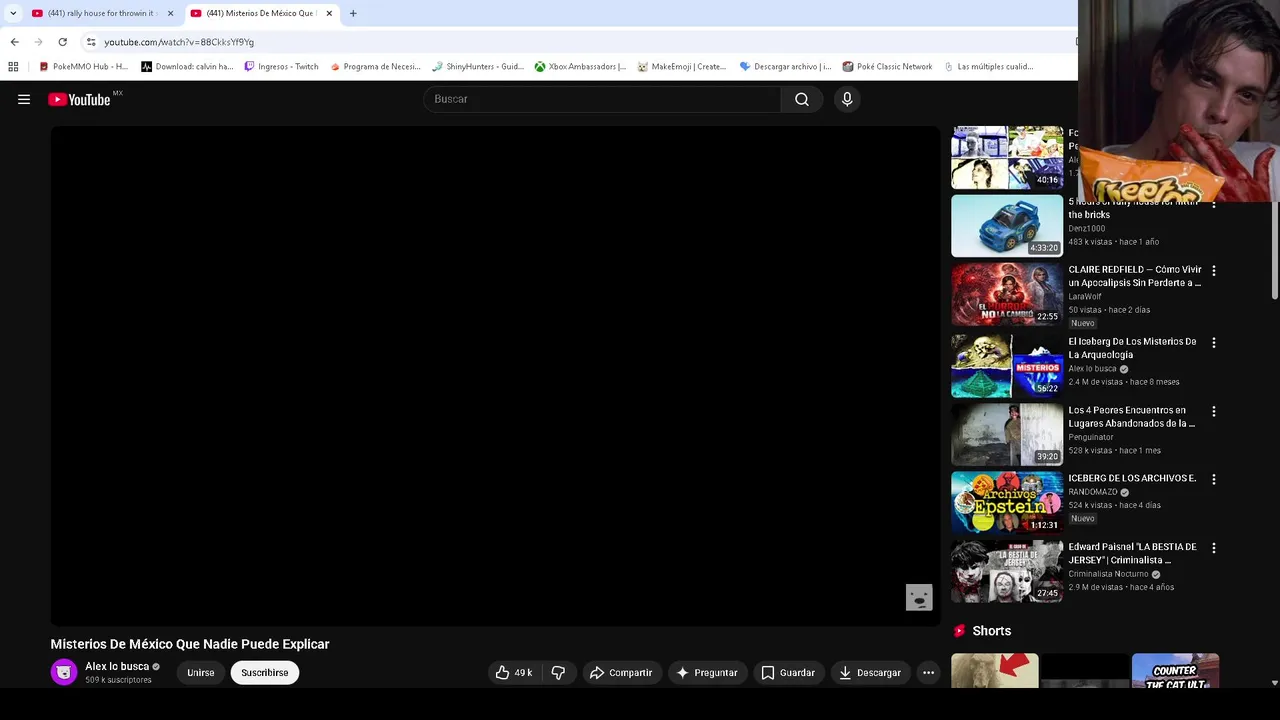This screenshot has width=1280, height=720.
Task: Open the Chrome apps grid shortcut
Action: tap(13, 67)
